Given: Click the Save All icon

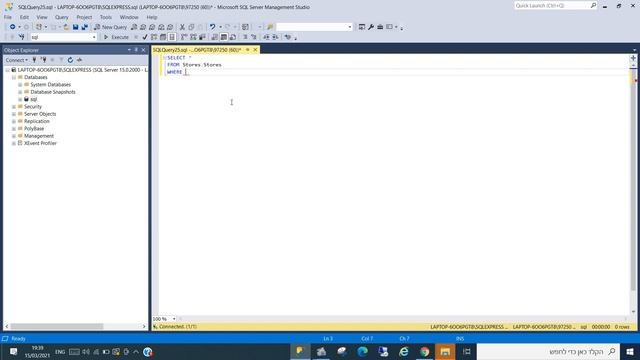Looking at the screenshot, I should click(84, 27).
